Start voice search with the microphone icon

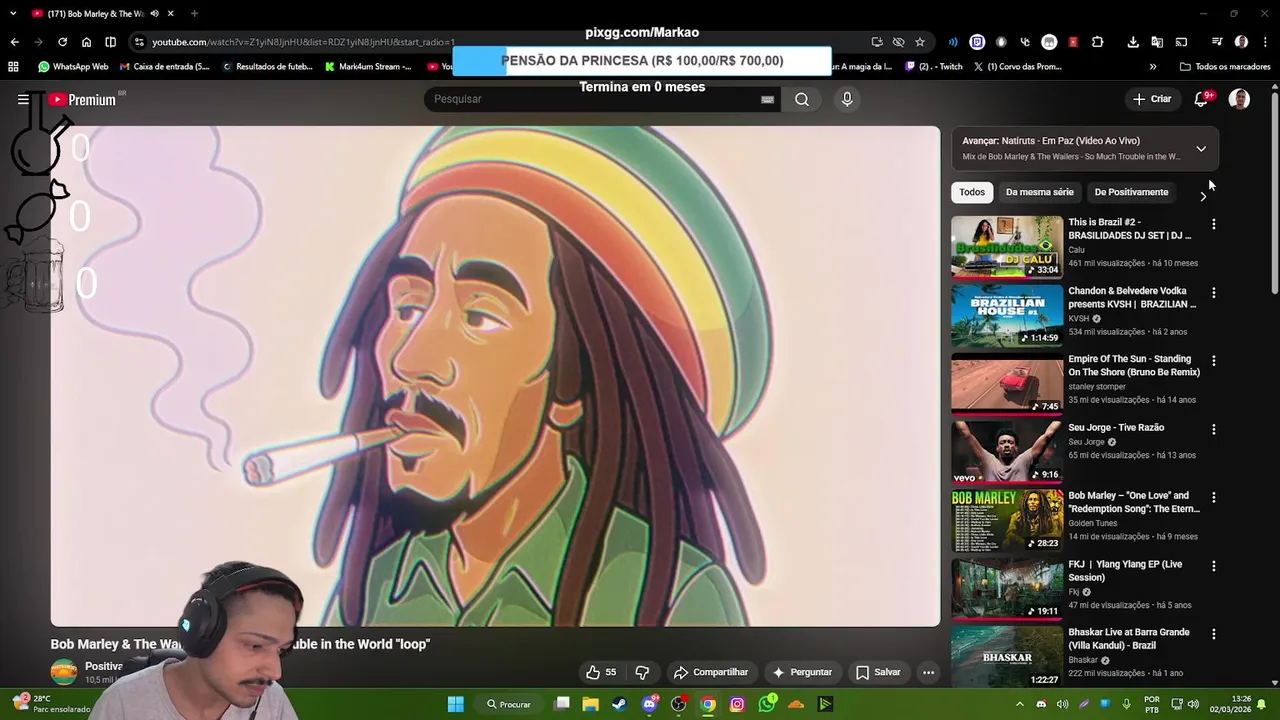847,99
